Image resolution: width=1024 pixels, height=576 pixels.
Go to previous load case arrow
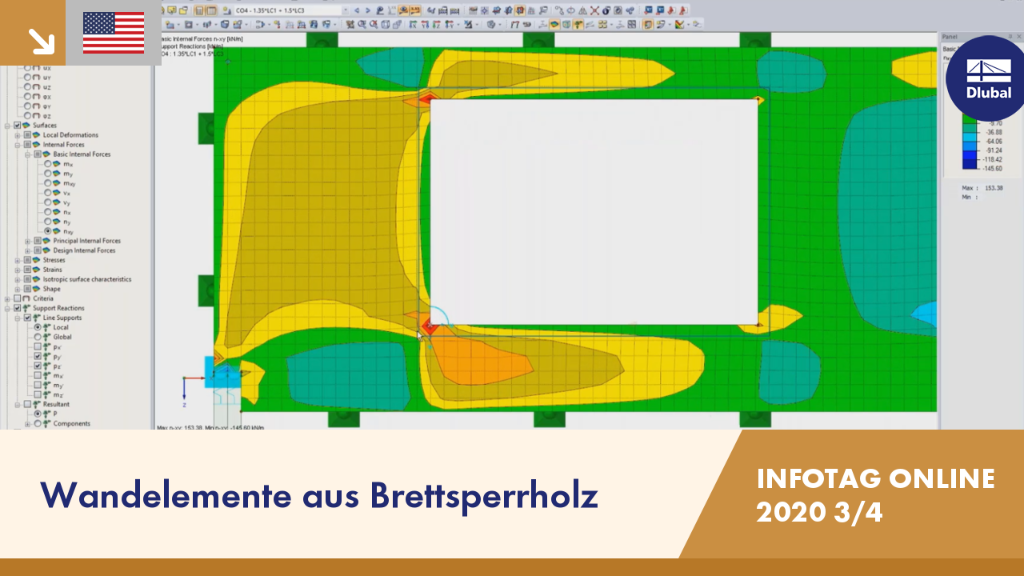[357, 10]
